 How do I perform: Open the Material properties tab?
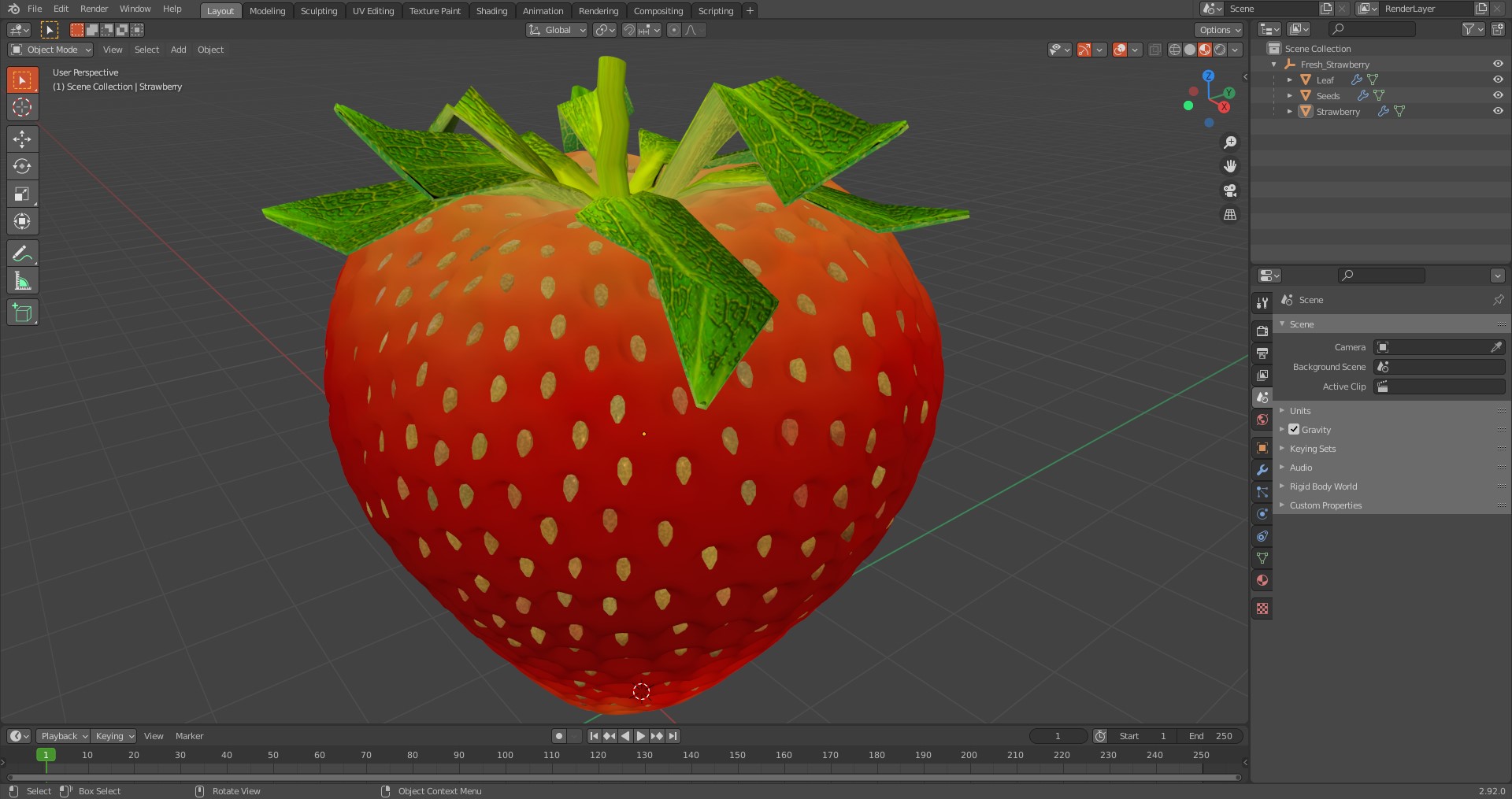pyautogui.click(x=1262, y=580)
